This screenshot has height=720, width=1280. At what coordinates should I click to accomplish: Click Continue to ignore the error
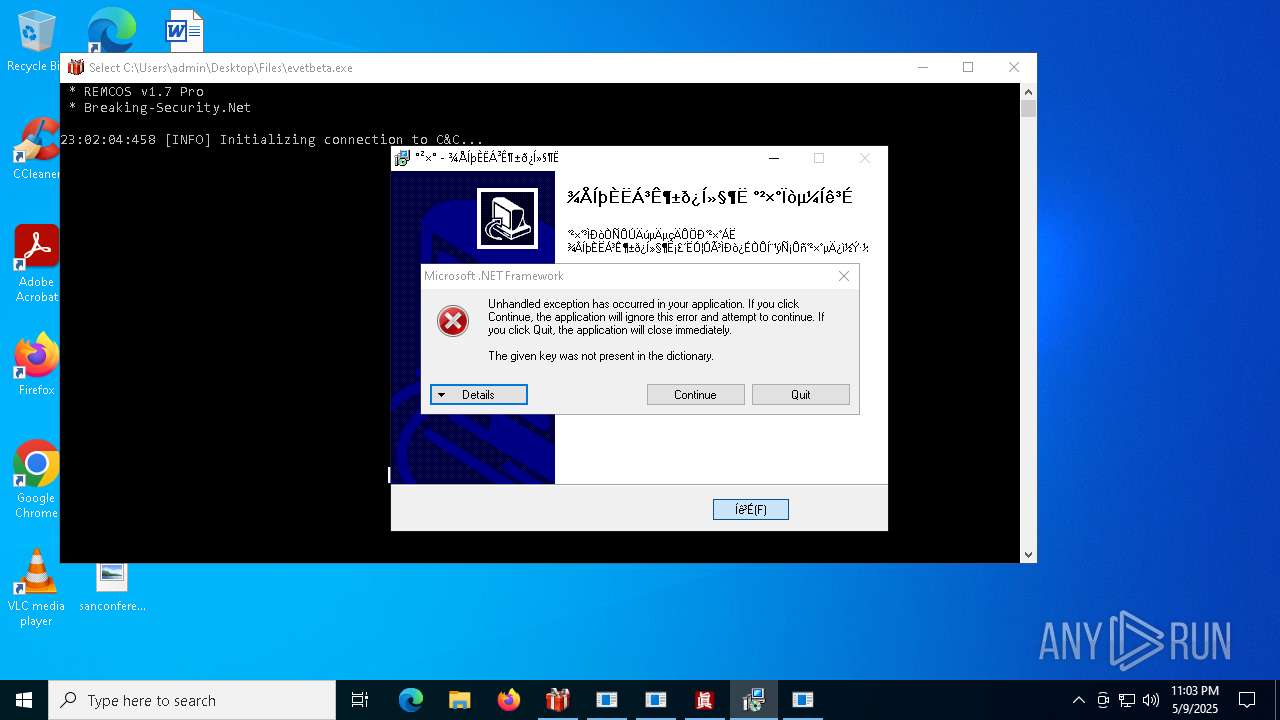696,395
